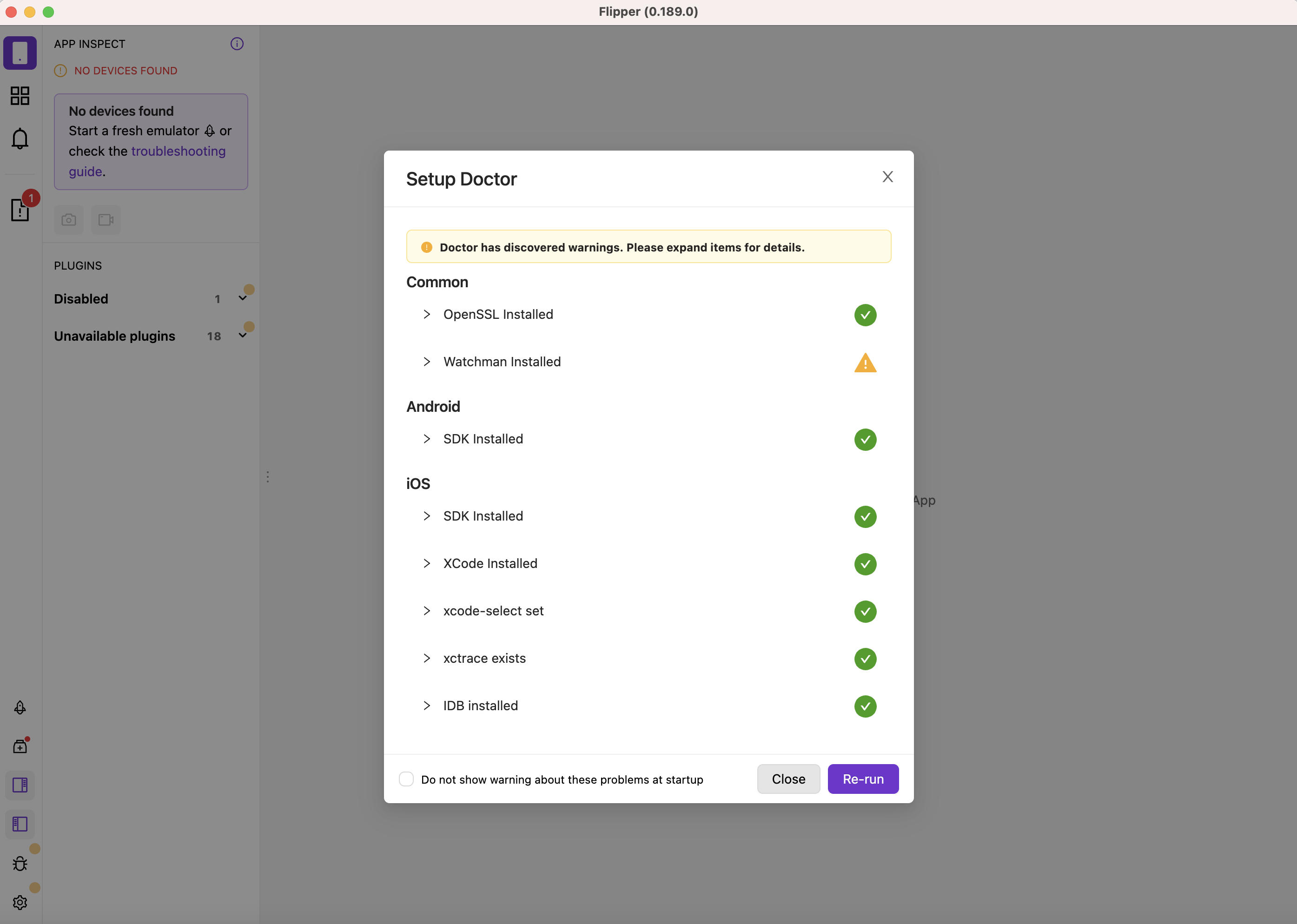Select the Close button in Setup Doctor
1297x924 pixels.
[787, 779]
